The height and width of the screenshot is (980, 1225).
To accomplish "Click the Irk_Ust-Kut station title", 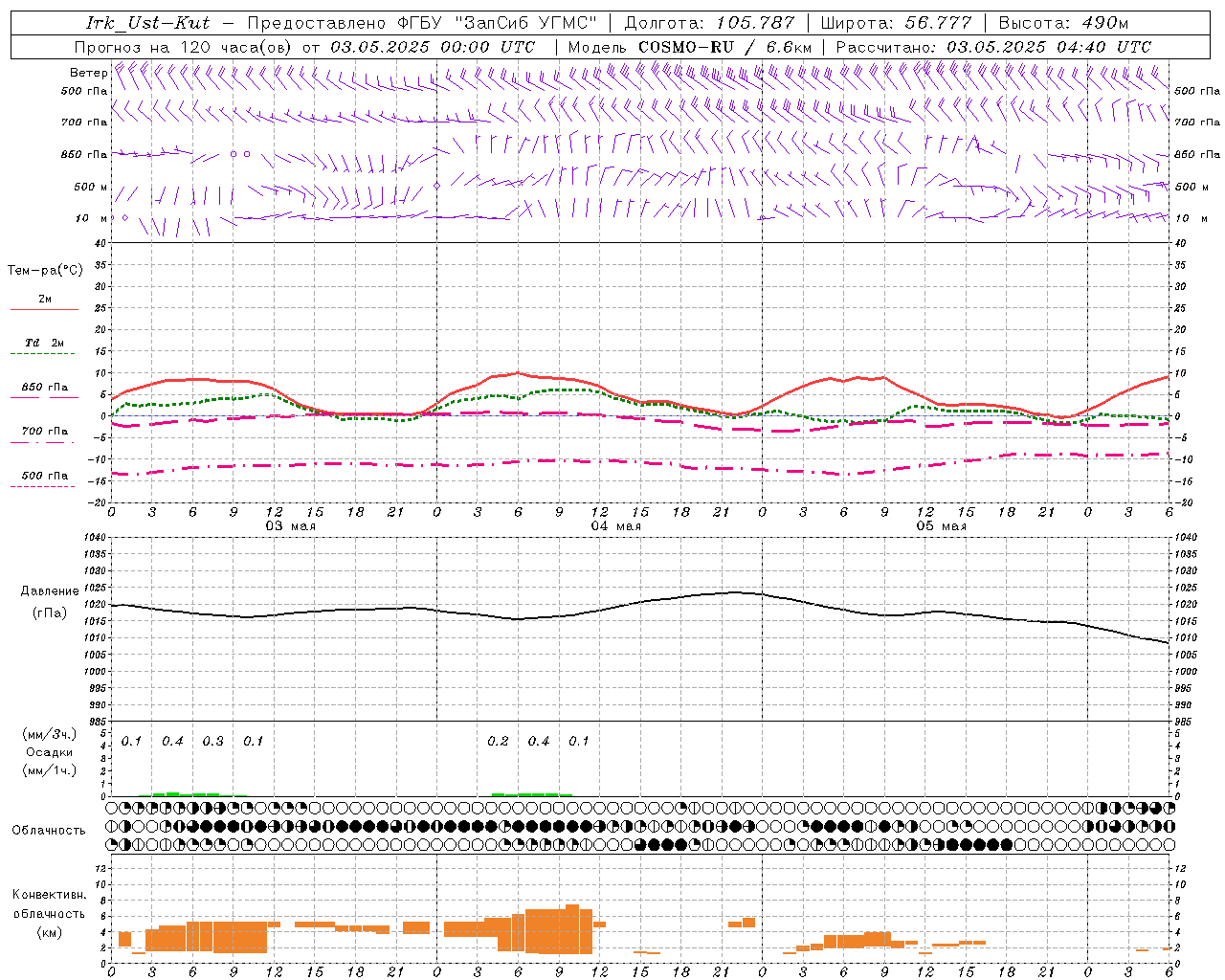I will coord(147,23).
